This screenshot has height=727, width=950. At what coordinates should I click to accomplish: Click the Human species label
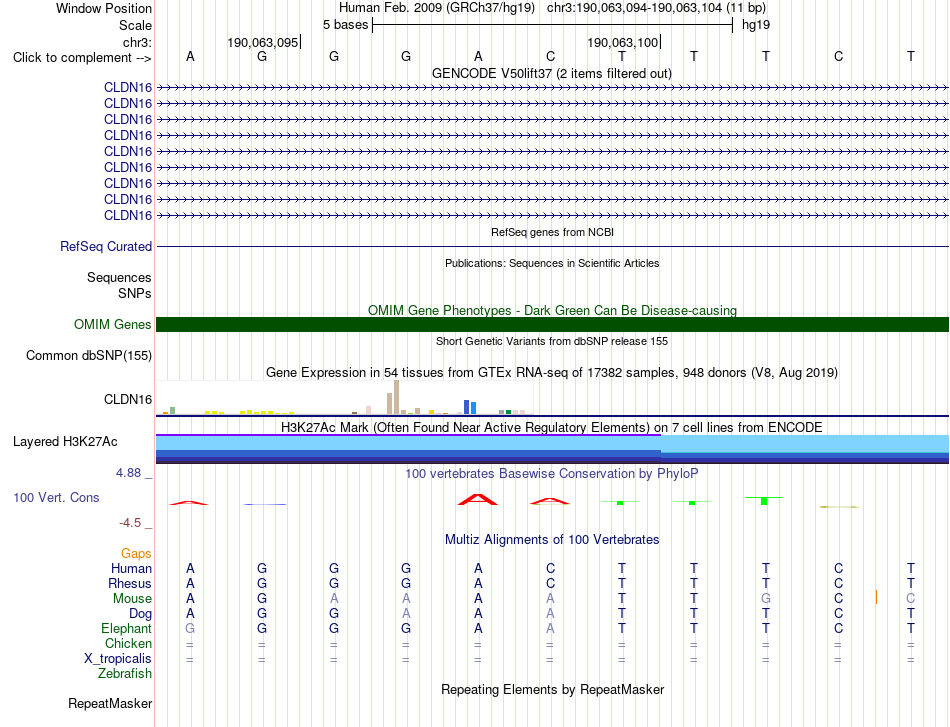pyautogui.click(x=131, y=568)
